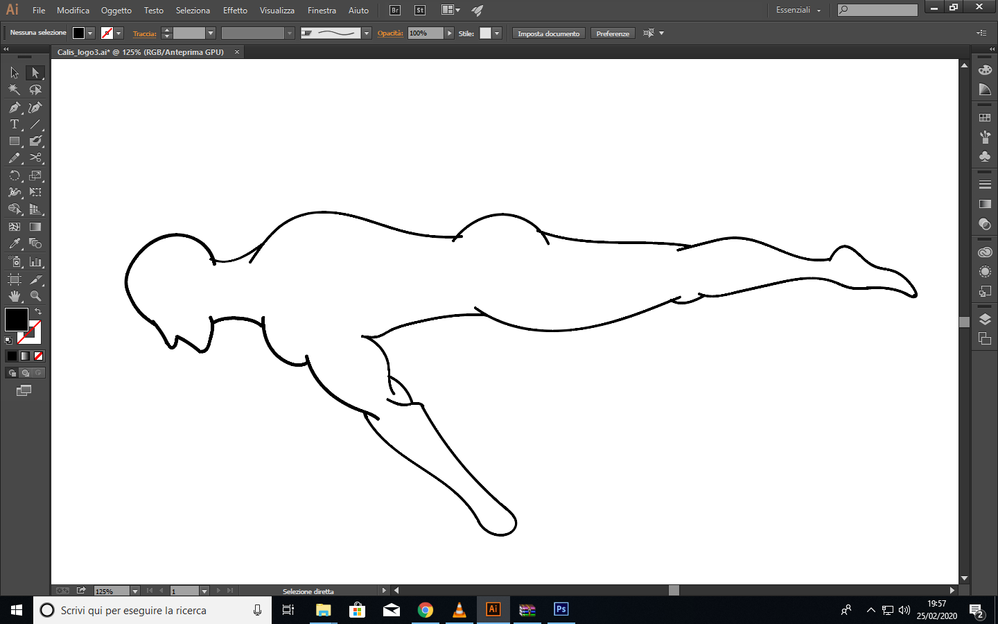Screen dimensions: 998x624
Task: Open the Swatches panel icon
Action: (x=984, y=118)
